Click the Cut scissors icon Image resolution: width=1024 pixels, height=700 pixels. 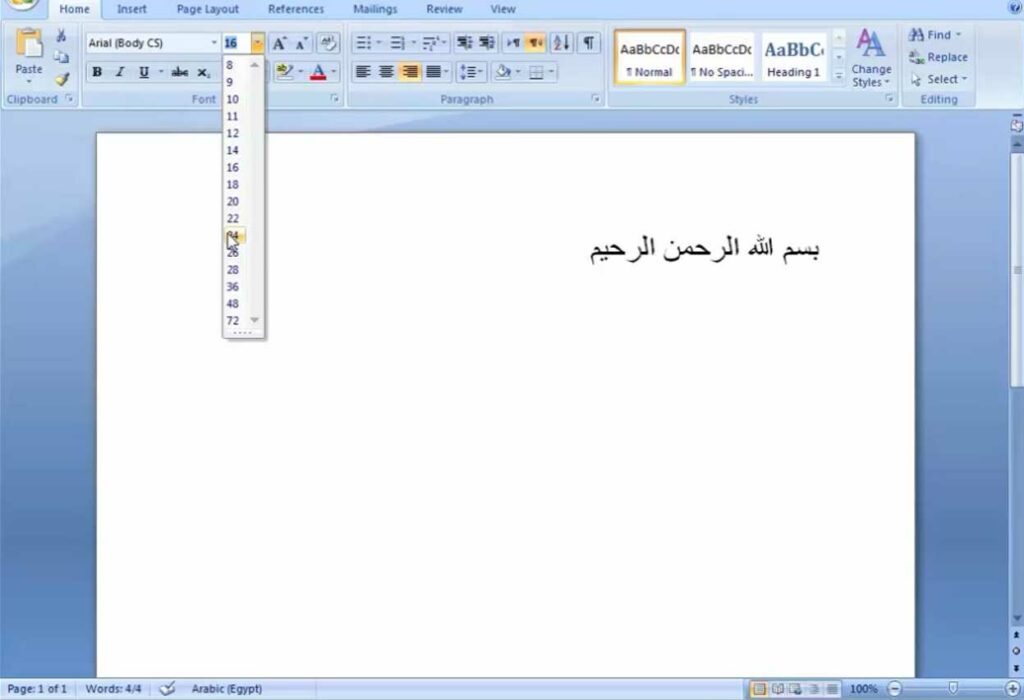tap(61, 35)
